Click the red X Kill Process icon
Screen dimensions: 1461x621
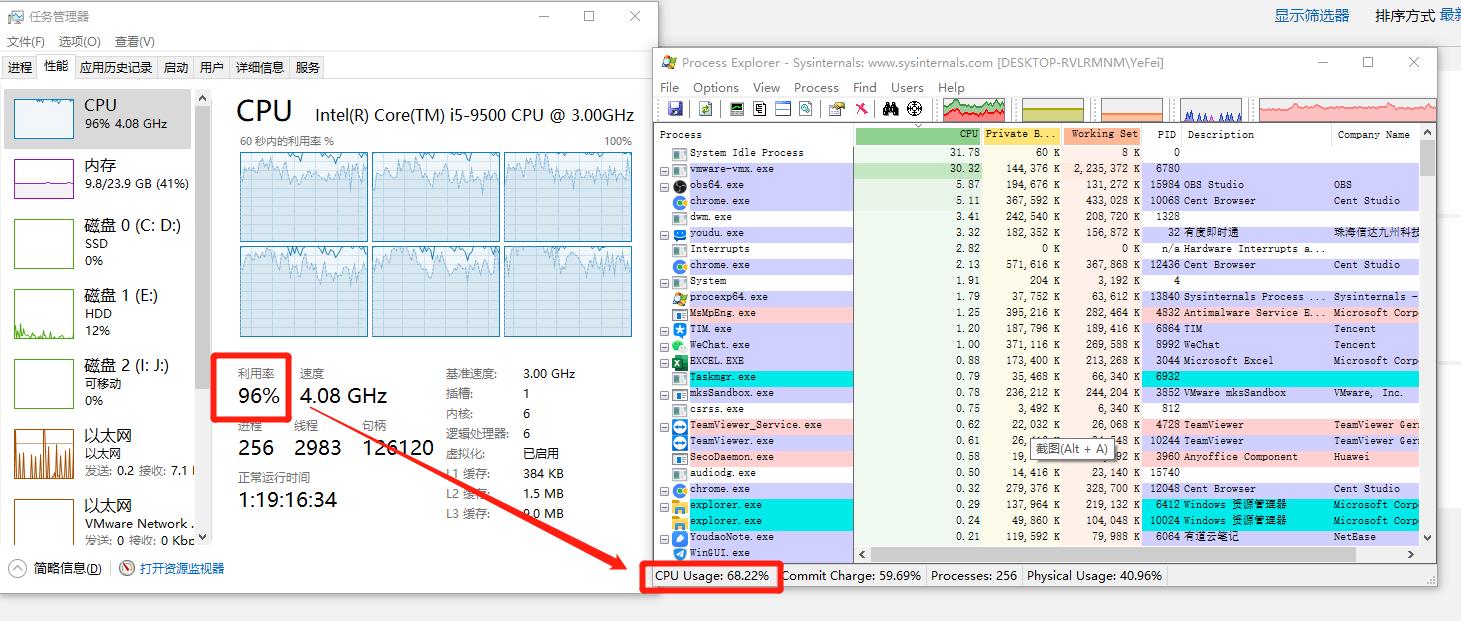coord(861,109)
